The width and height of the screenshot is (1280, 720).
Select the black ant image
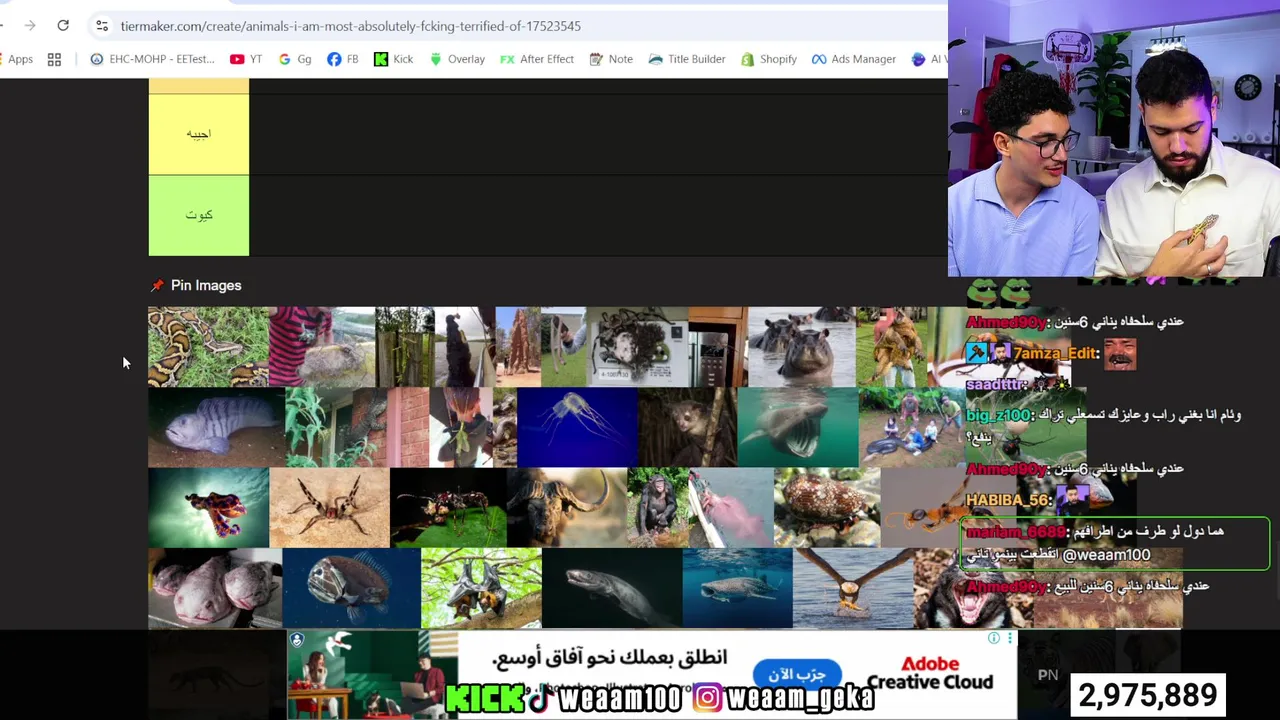tap(448, 507)
